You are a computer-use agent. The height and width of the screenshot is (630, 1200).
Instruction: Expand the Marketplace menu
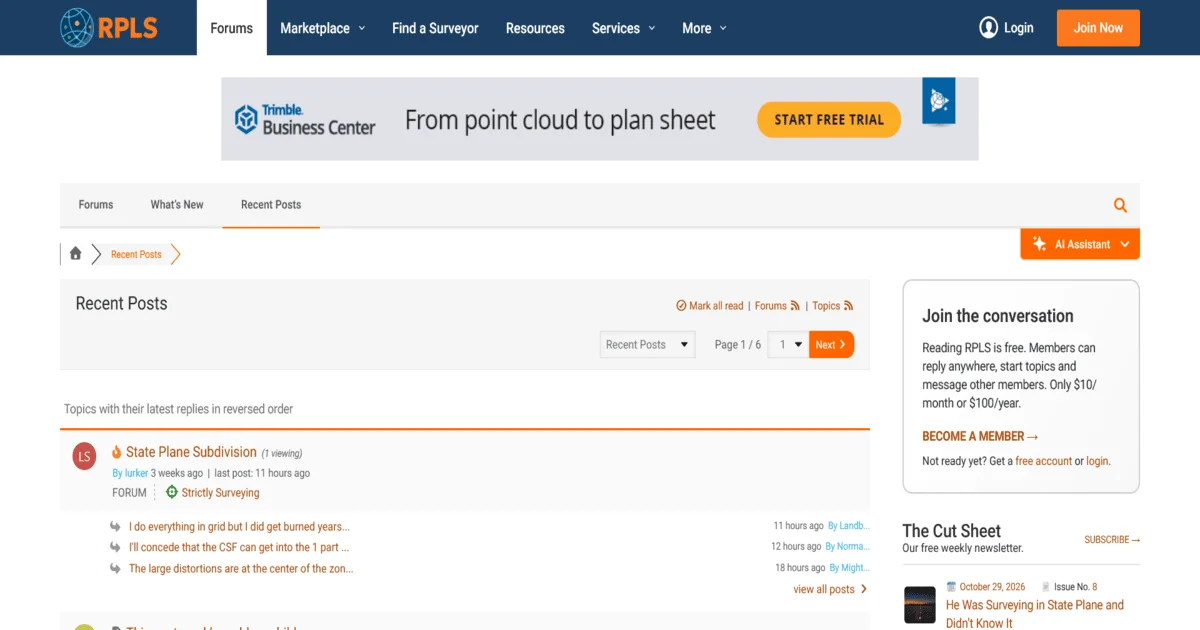tap(322, 28)
